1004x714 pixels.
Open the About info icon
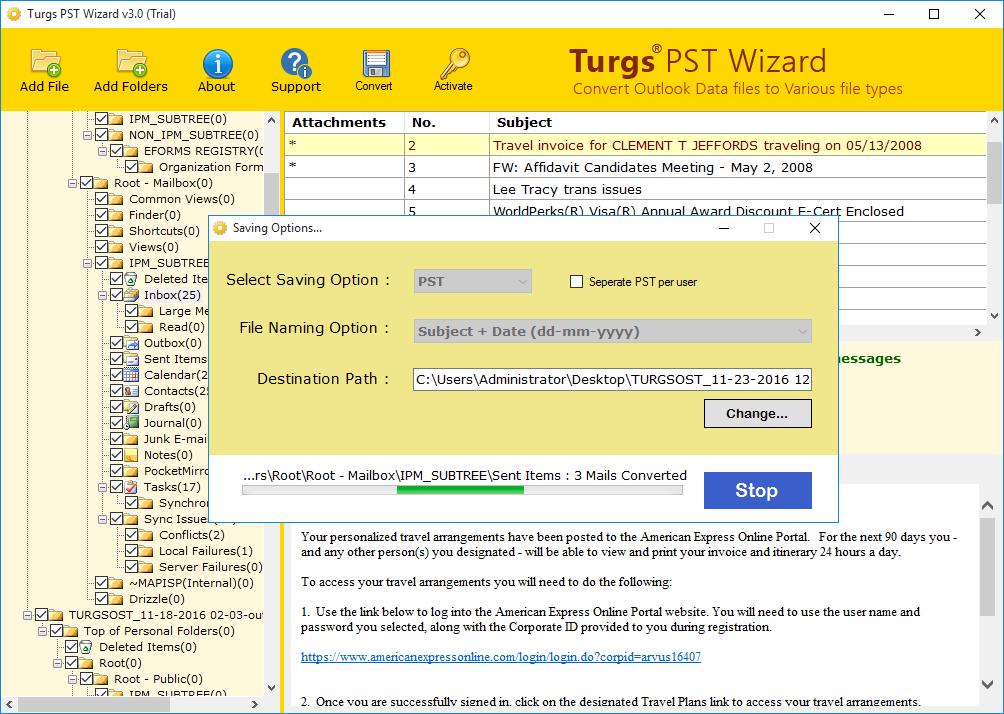tap(217, 63)
